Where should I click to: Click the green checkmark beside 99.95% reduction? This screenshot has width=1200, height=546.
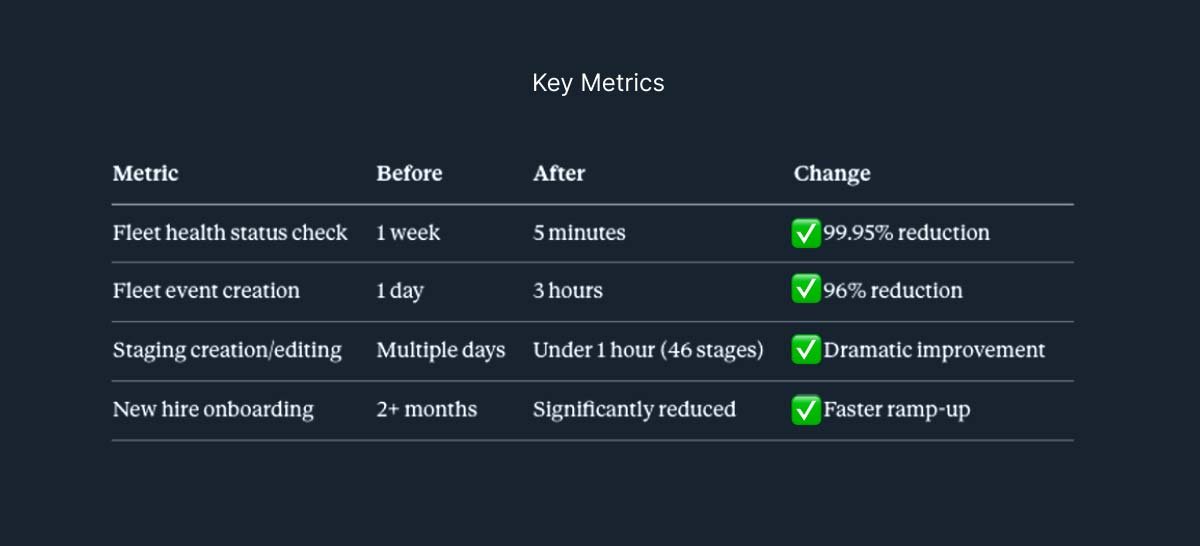pos(806,233)
